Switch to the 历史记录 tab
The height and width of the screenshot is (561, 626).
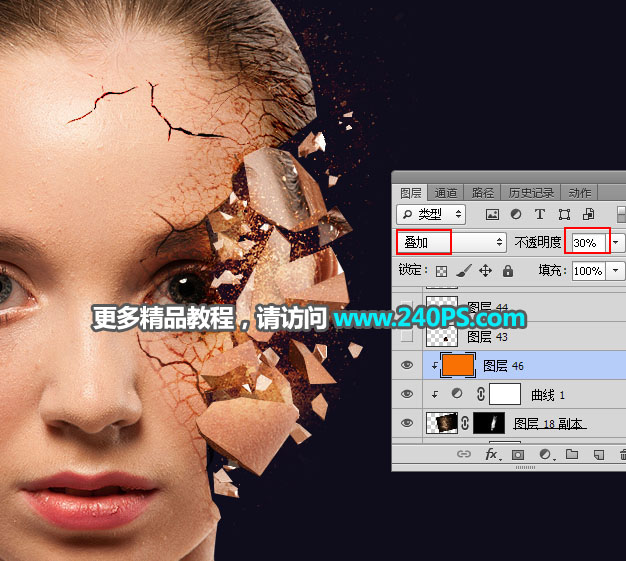tap(531, 193)
